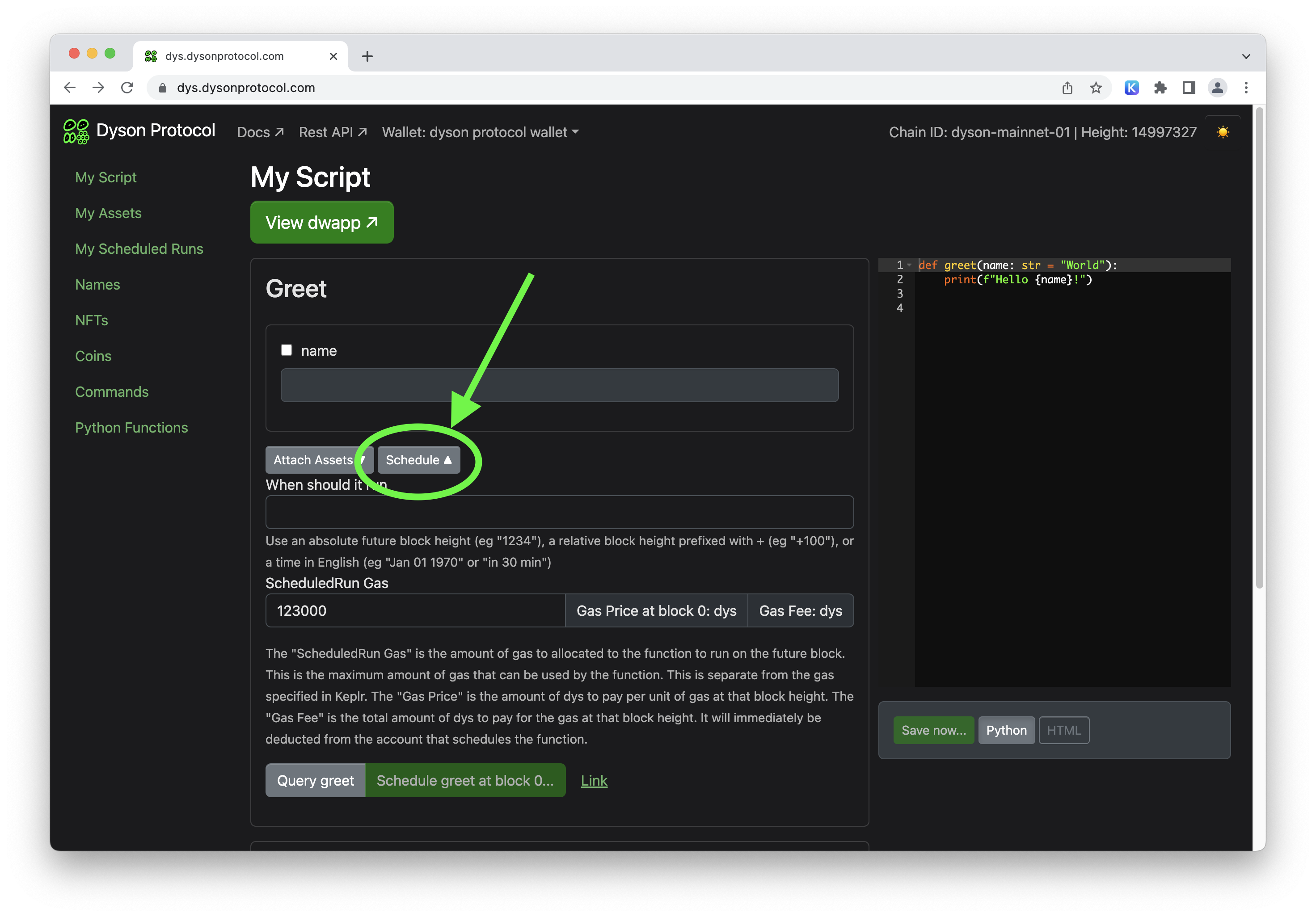Click the lock icon in the address bar
Screen dimensions: 1316x917
pos(163,88)
